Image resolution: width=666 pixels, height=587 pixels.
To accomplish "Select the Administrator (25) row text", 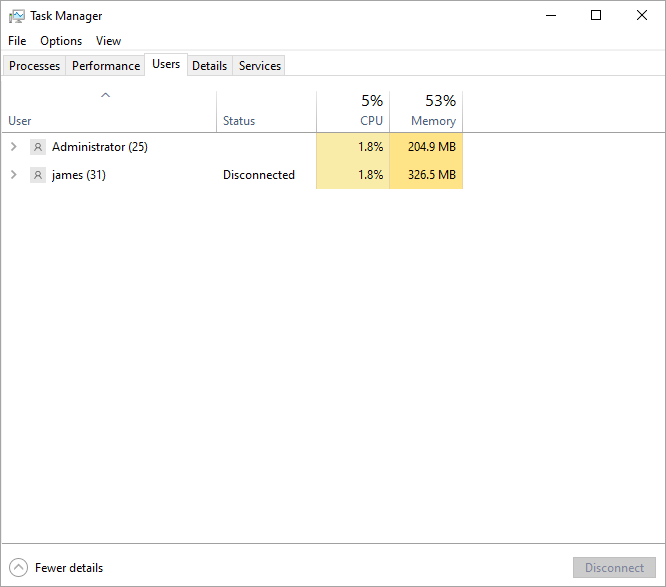I will pos(100,147).
